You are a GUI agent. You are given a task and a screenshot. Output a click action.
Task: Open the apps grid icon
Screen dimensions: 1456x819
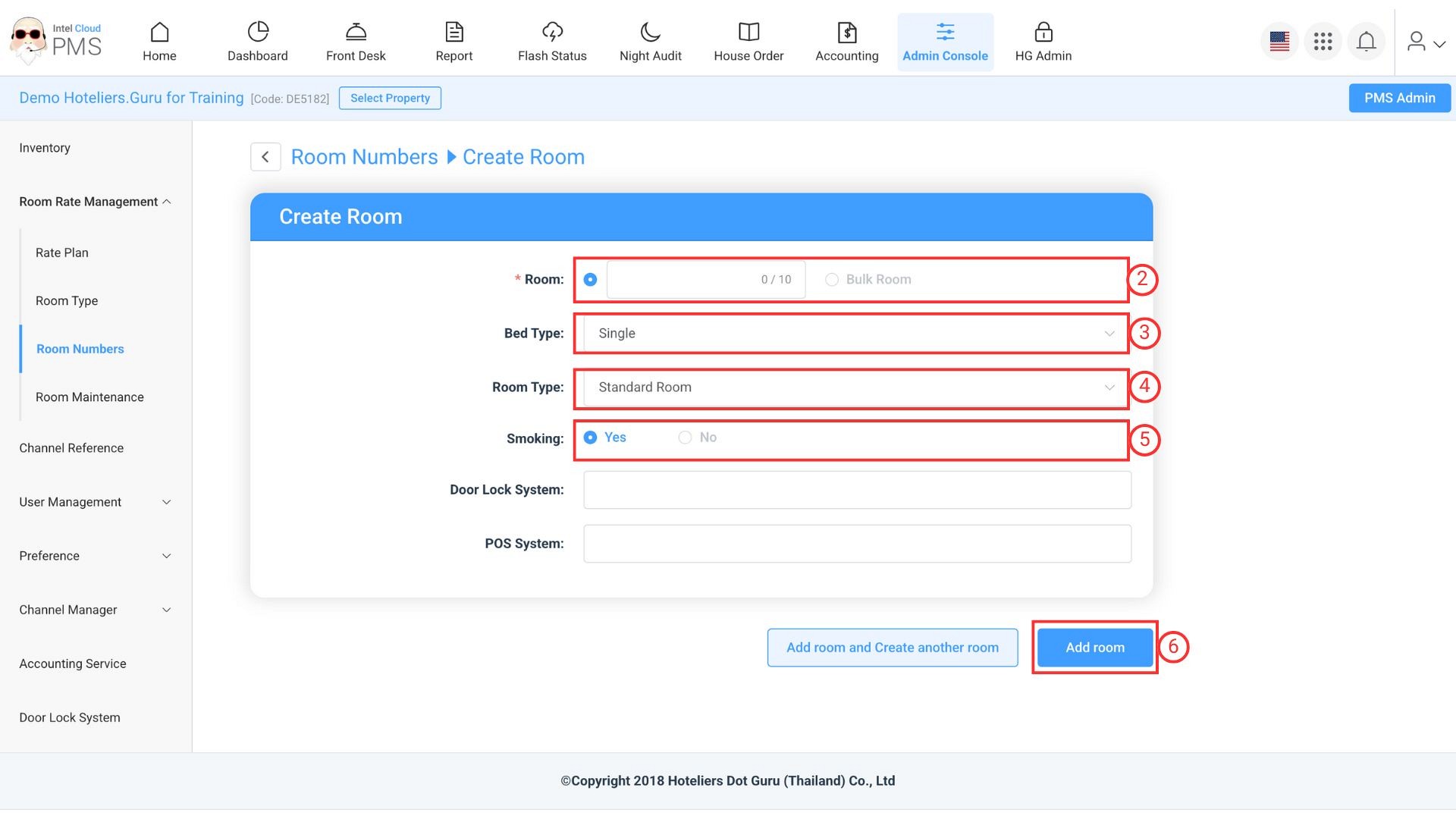click(1323, 41)
